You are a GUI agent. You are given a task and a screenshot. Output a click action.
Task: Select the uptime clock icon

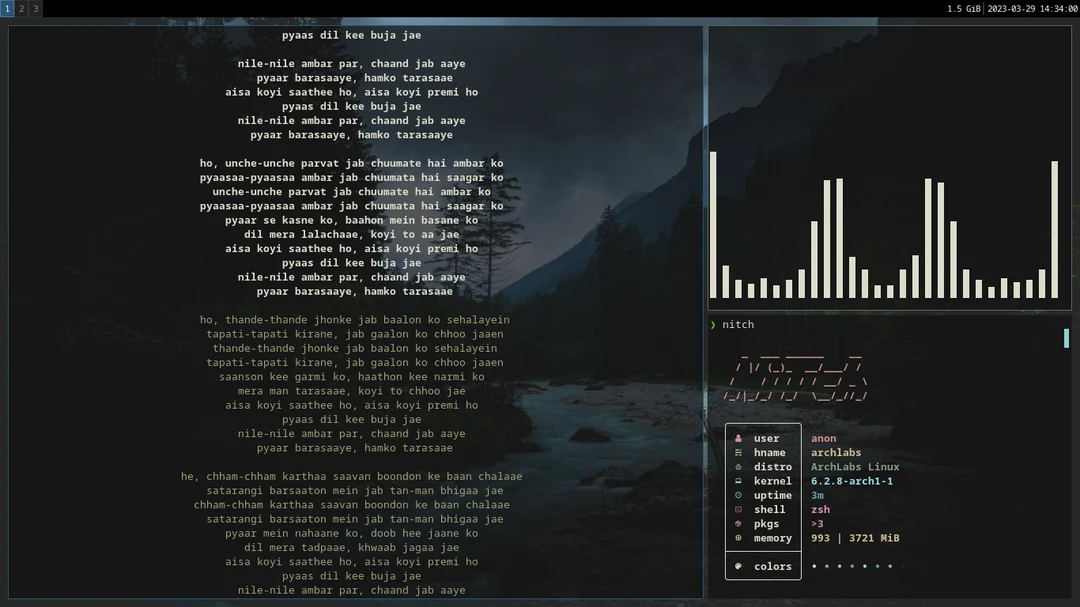[x=738, y=495]
